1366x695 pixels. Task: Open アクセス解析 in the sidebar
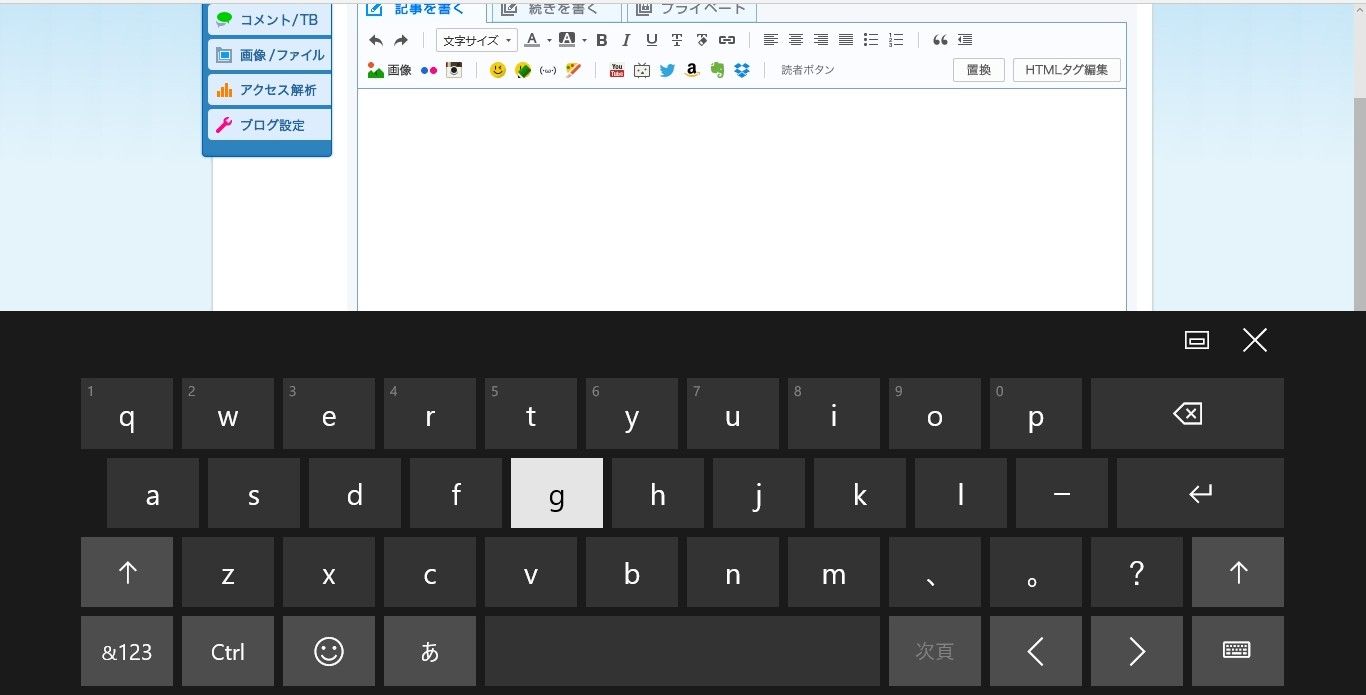click(269, 90)
